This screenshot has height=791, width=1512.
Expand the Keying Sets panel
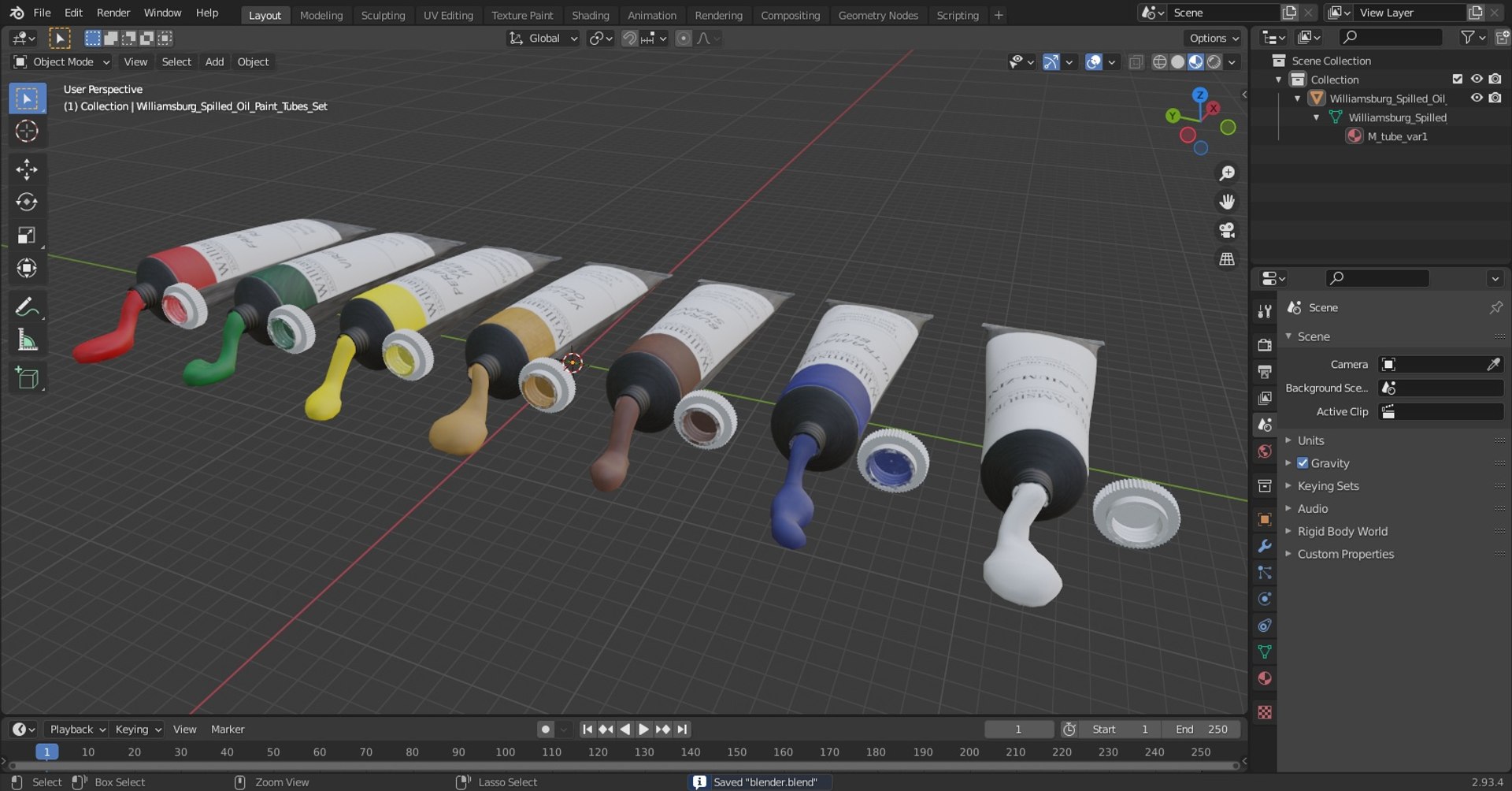tap(1328, 486)
